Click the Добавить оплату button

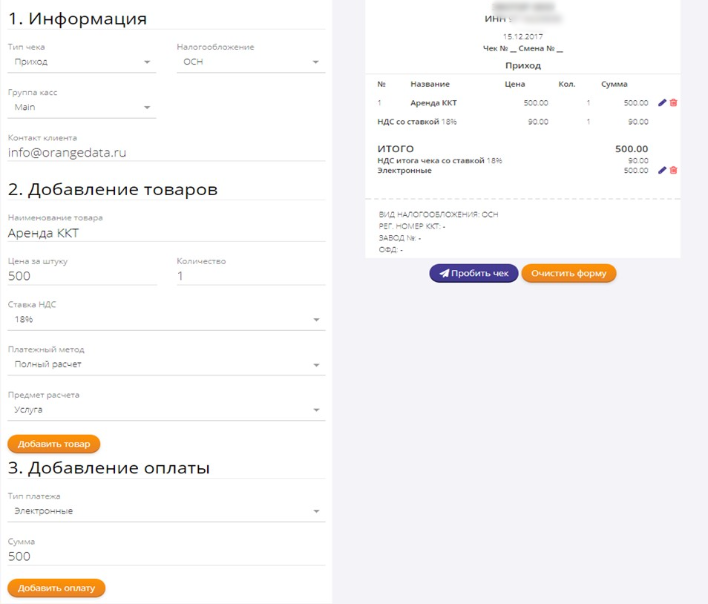(x=56, y=588)
